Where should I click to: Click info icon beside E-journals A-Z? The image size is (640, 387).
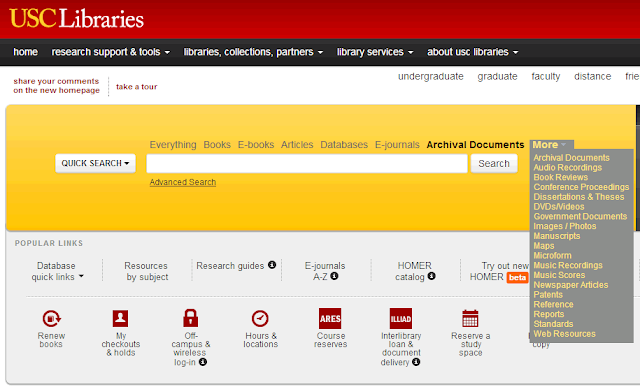pyautogui.click(x=334, y=276)
